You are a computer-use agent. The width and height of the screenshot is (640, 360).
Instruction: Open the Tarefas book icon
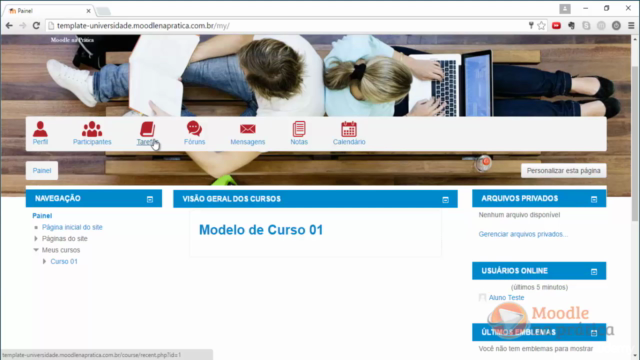[147, 129]
